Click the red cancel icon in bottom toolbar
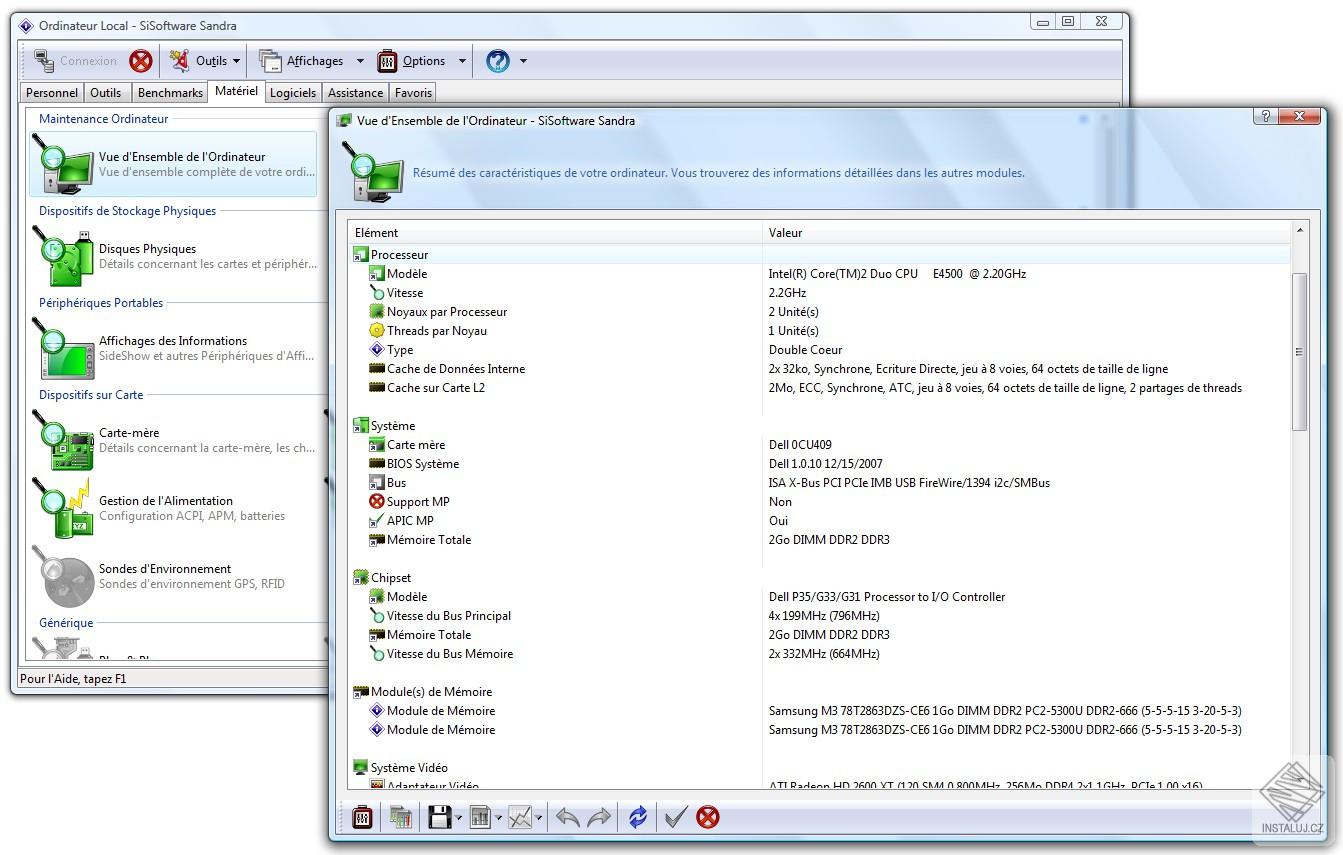The image size is (1343, 855). click(708, 816)
